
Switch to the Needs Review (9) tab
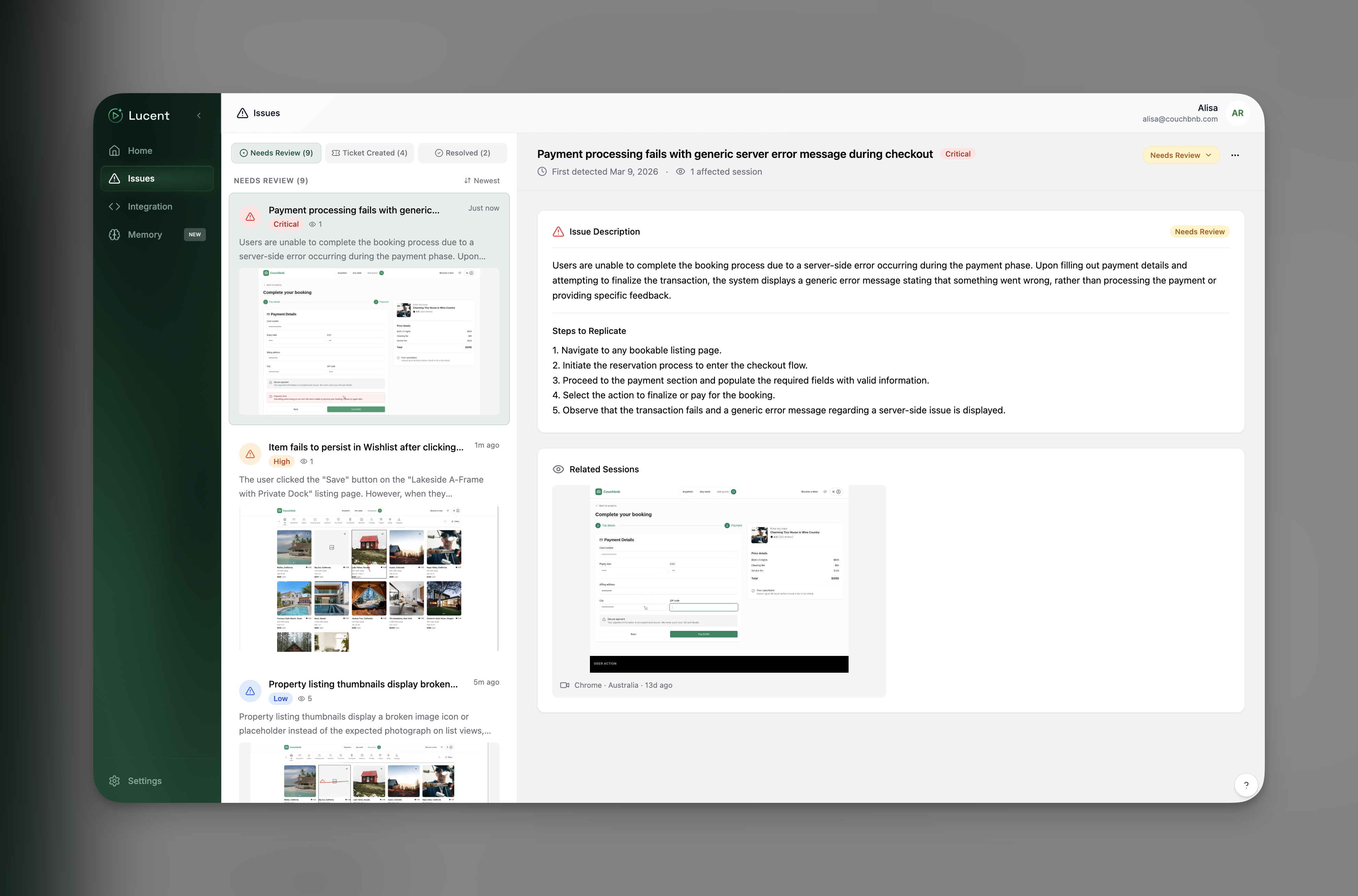tap(276, 153)
